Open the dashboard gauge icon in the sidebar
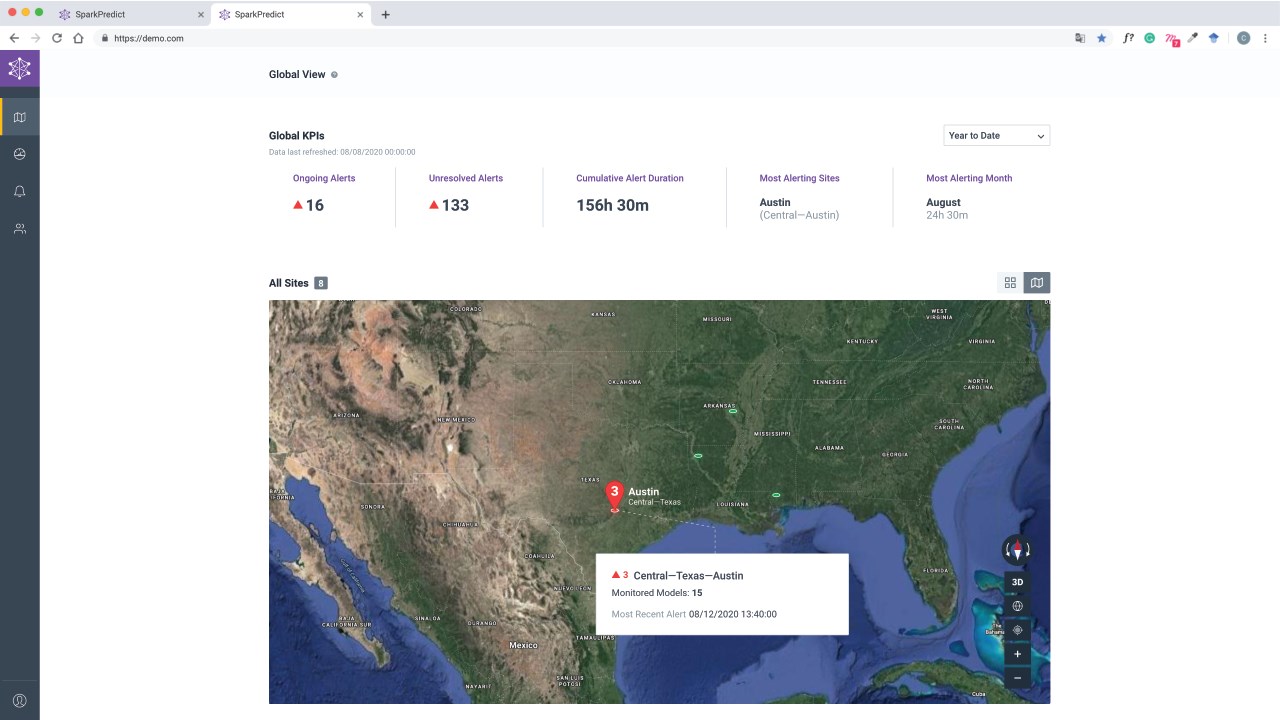 click(20, 154)
